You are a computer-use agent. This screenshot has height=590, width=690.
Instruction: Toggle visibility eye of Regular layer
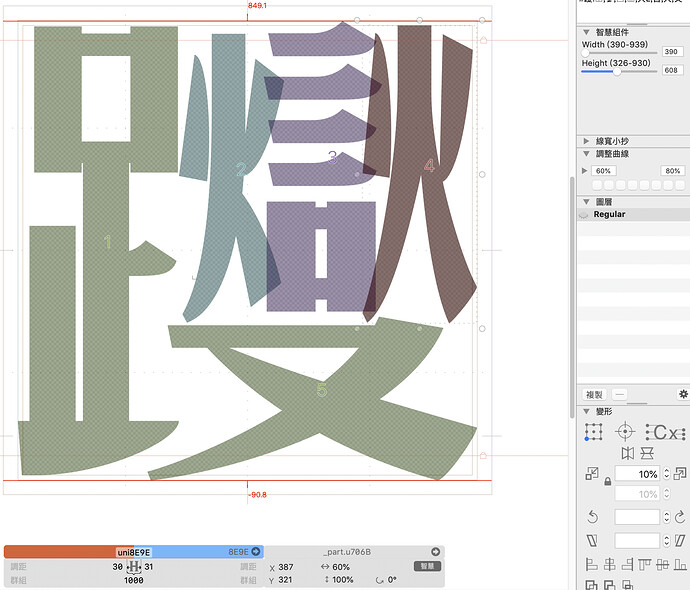584,215
